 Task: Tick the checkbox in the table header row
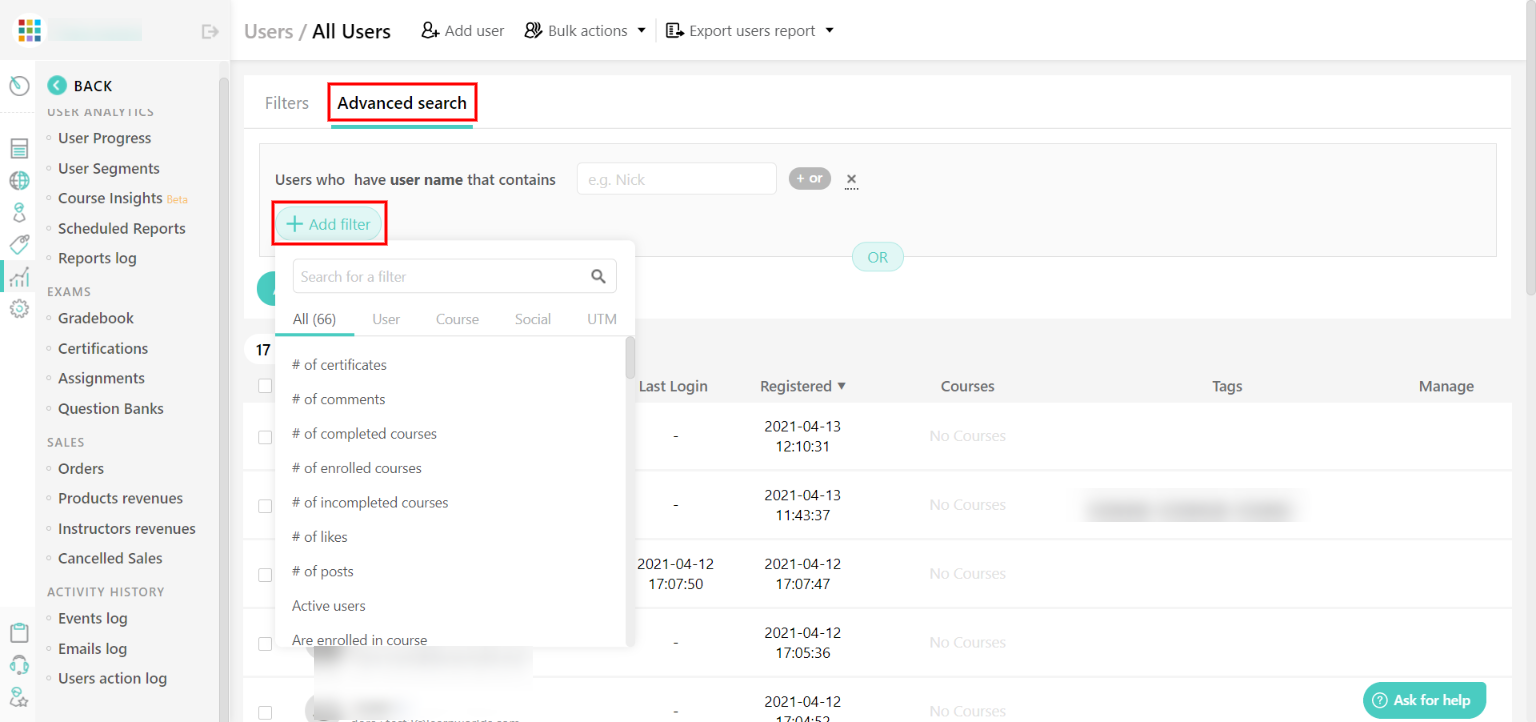tap(265, 385)
